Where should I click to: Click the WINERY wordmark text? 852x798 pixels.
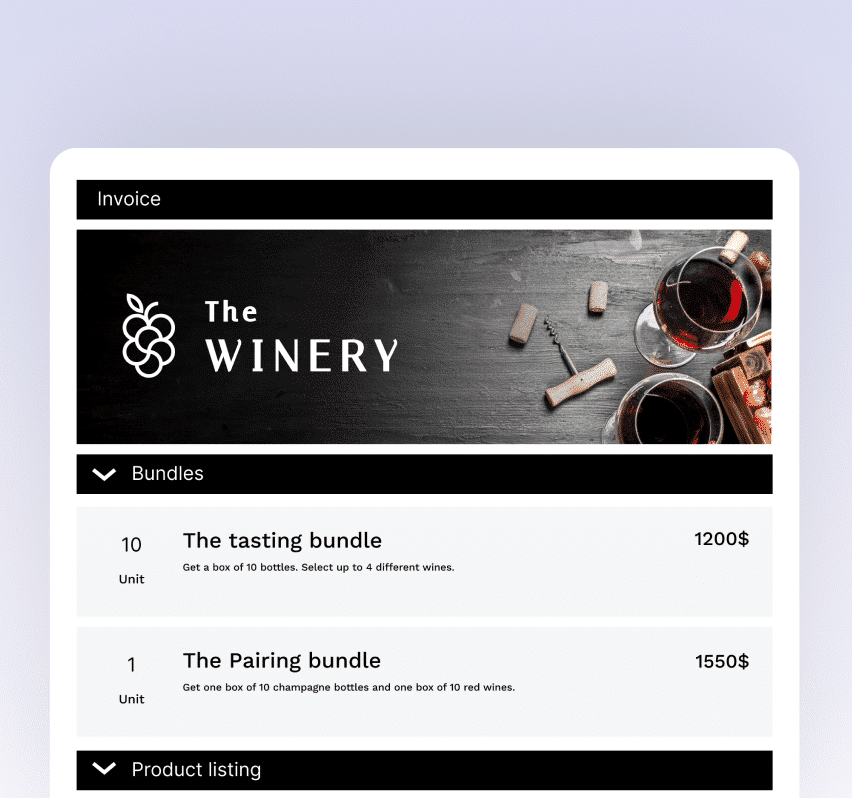(x=302, y=356)
